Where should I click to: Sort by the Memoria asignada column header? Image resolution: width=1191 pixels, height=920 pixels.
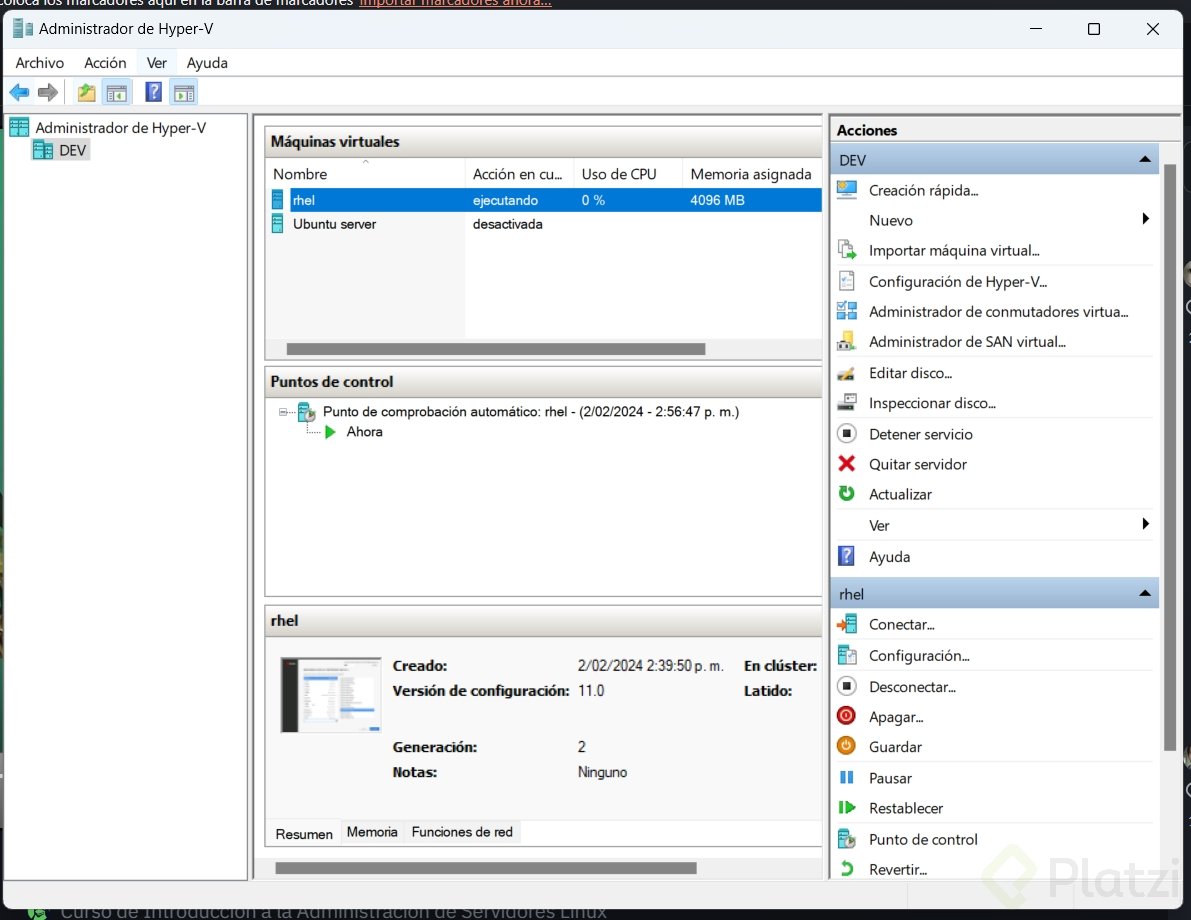pyautogui.click(x=752, y=174)
